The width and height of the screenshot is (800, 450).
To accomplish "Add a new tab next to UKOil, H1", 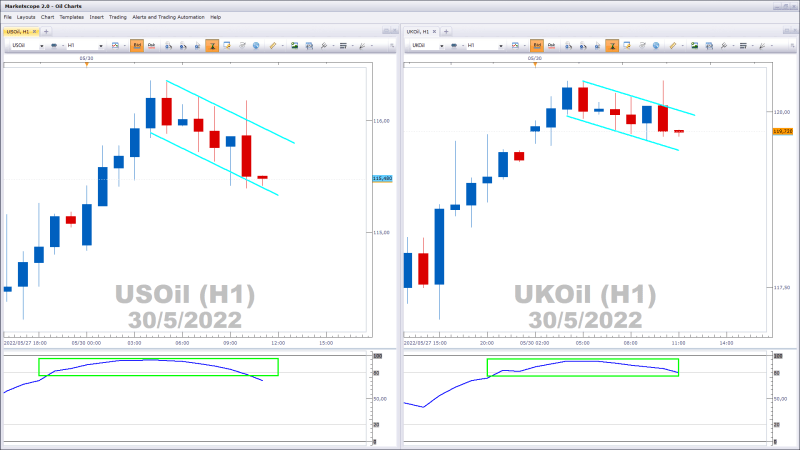I will [x=447, y=31].
